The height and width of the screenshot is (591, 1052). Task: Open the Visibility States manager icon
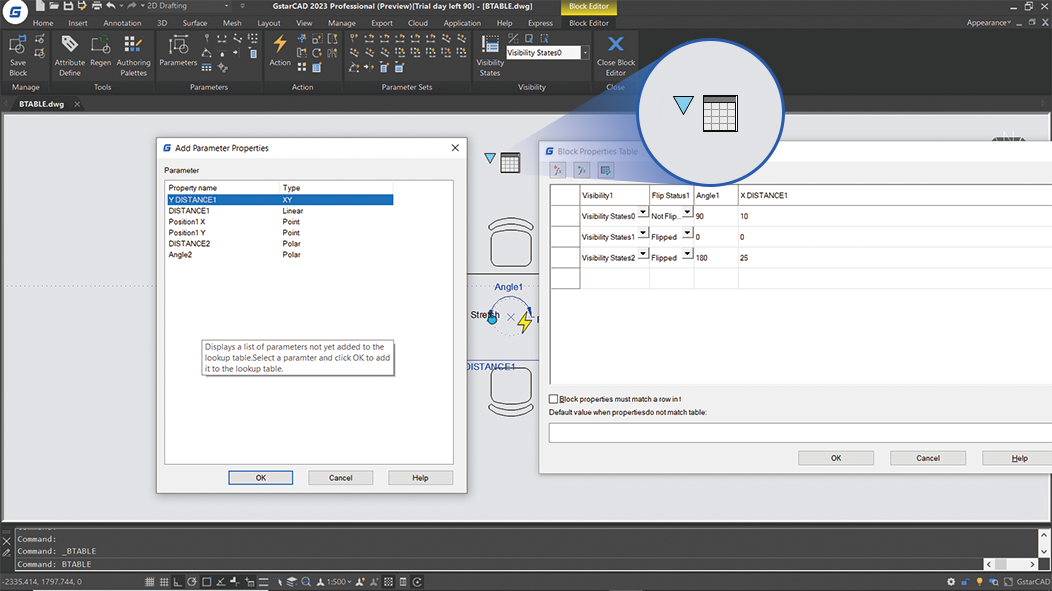(490, 45)
